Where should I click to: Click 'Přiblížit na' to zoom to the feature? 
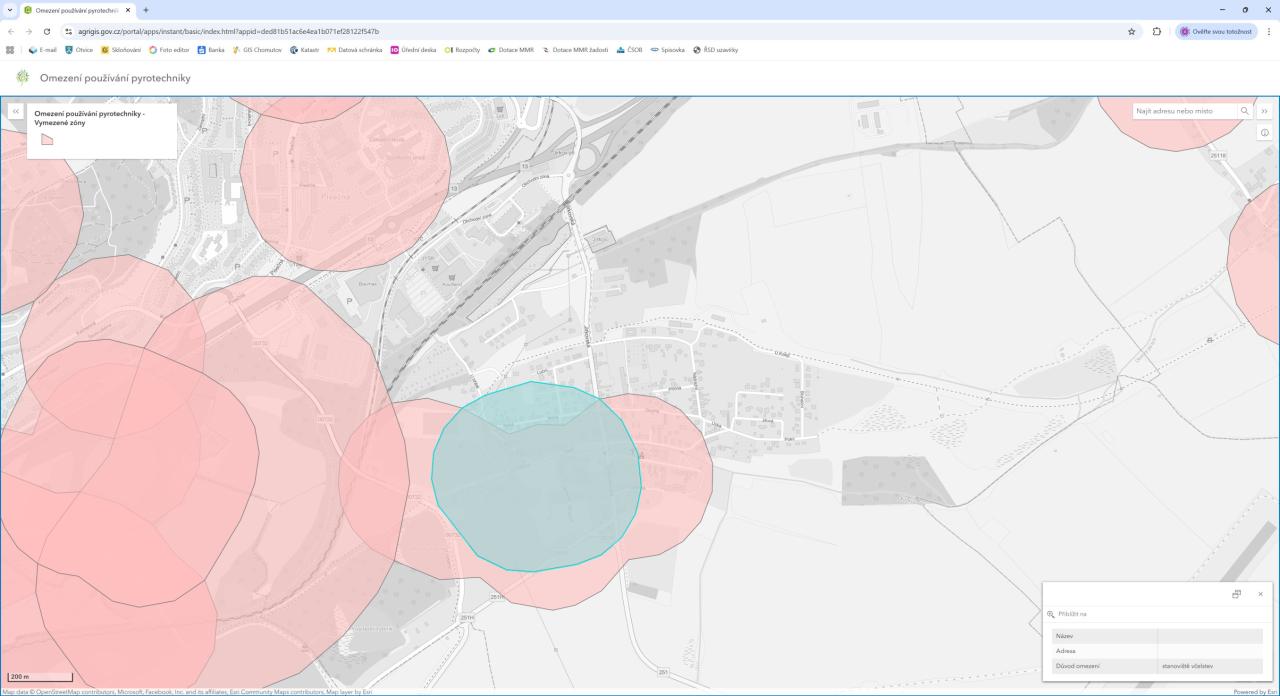(x=1071, y=614)
